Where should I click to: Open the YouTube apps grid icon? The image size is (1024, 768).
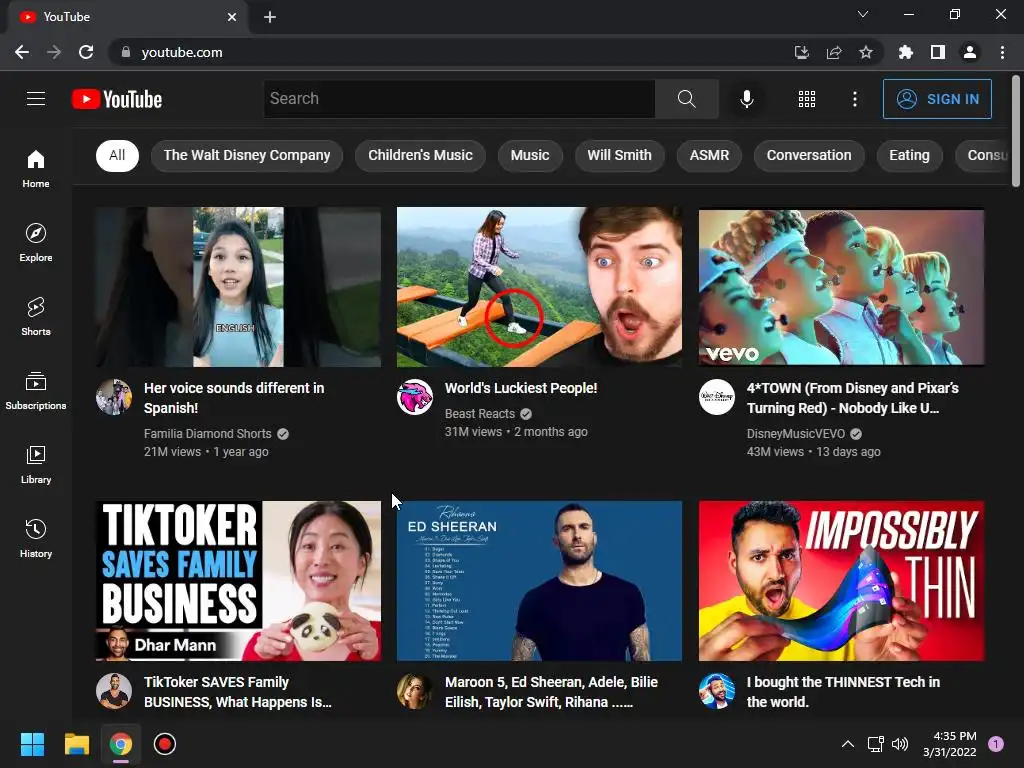click(x=807, y=99)
